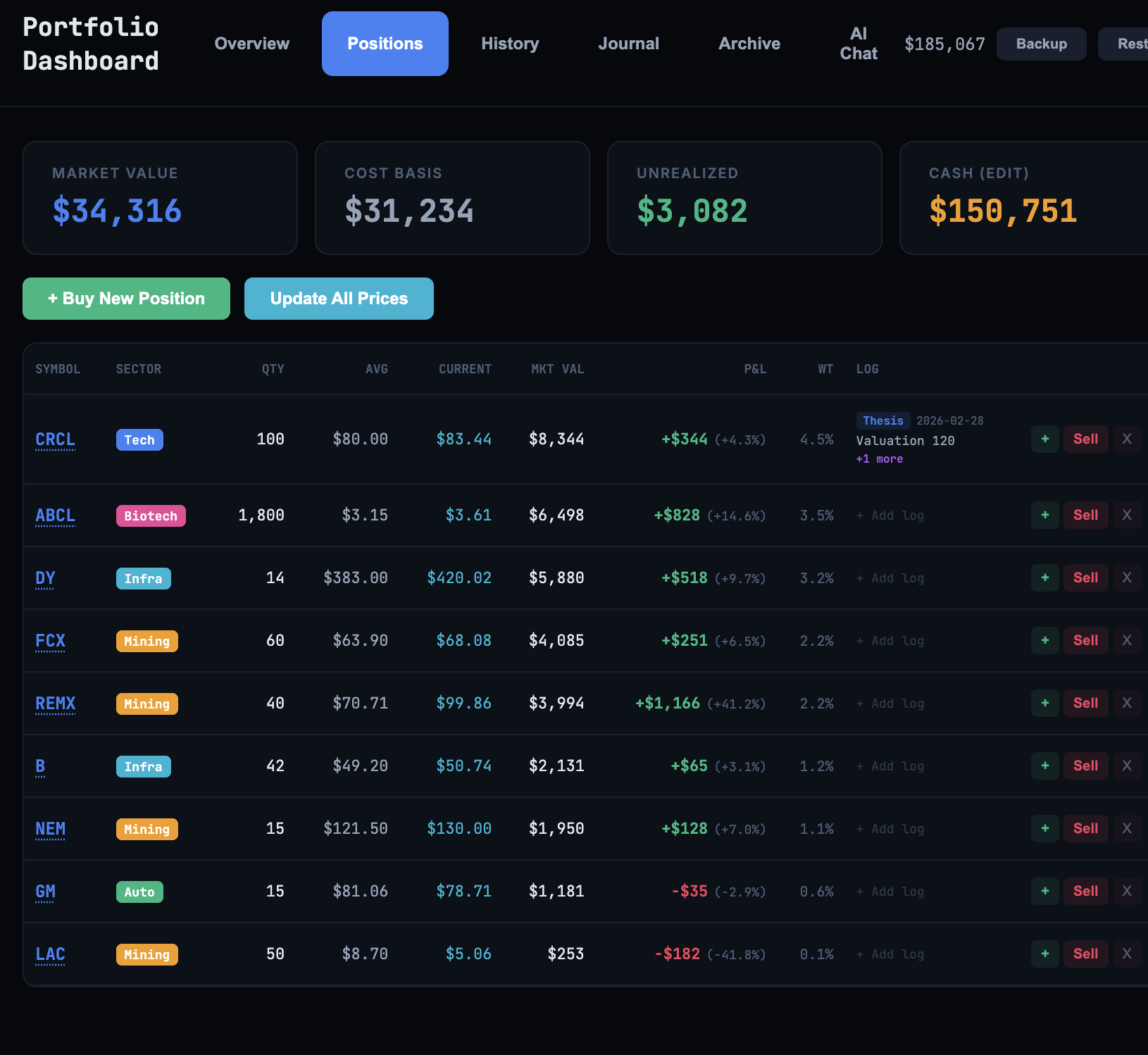Go to the Journal tab
Screen dimensions: 1148x1055
[628, 44]
